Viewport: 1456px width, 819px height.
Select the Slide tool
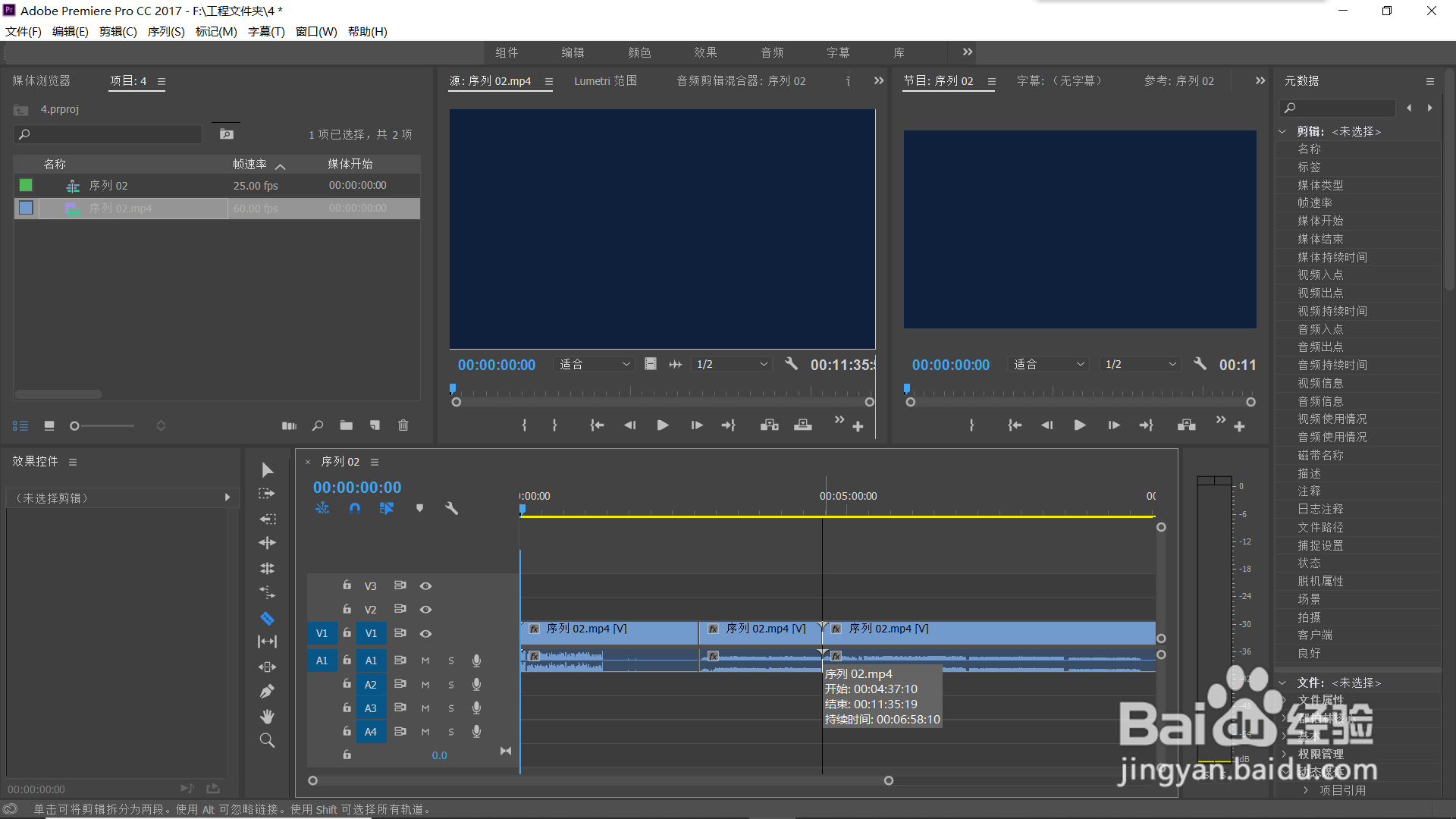(x=267, y=667)
